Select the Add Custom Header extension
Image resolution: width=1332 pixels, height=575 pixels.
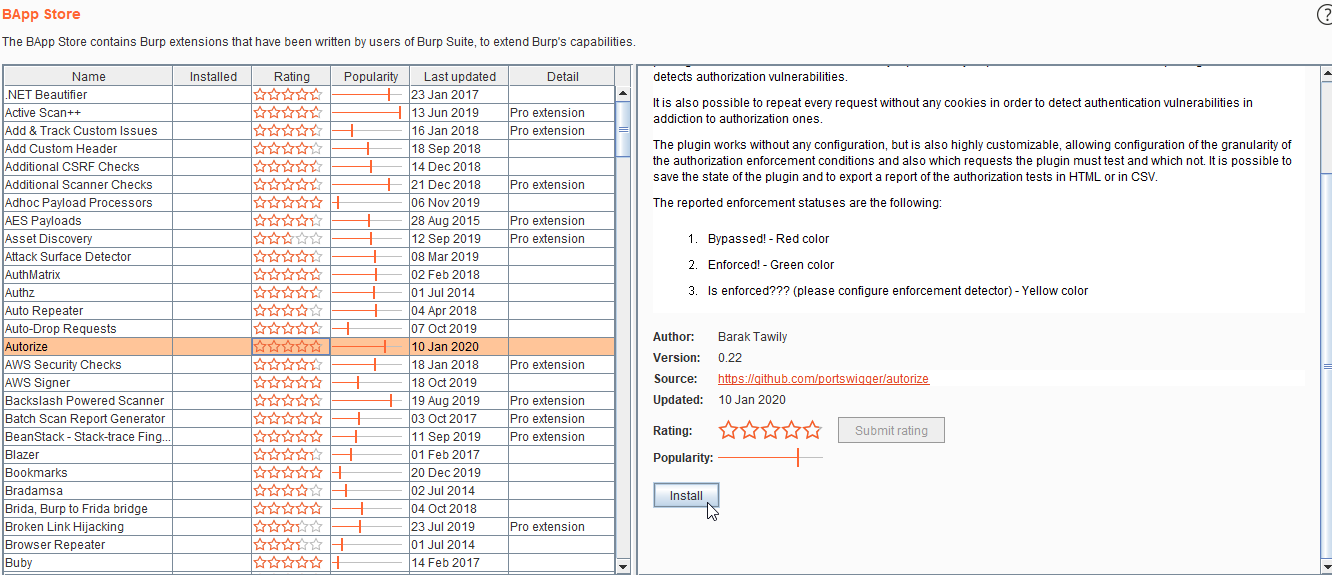[x=308, y=148]
